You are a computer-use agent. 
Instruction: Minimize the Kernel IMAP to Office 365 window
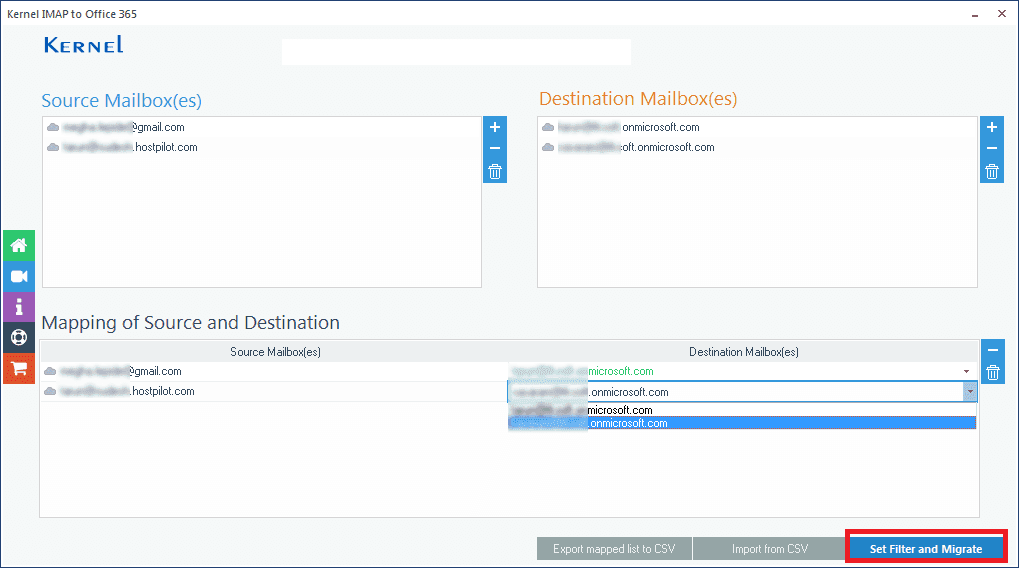(975, 14)
